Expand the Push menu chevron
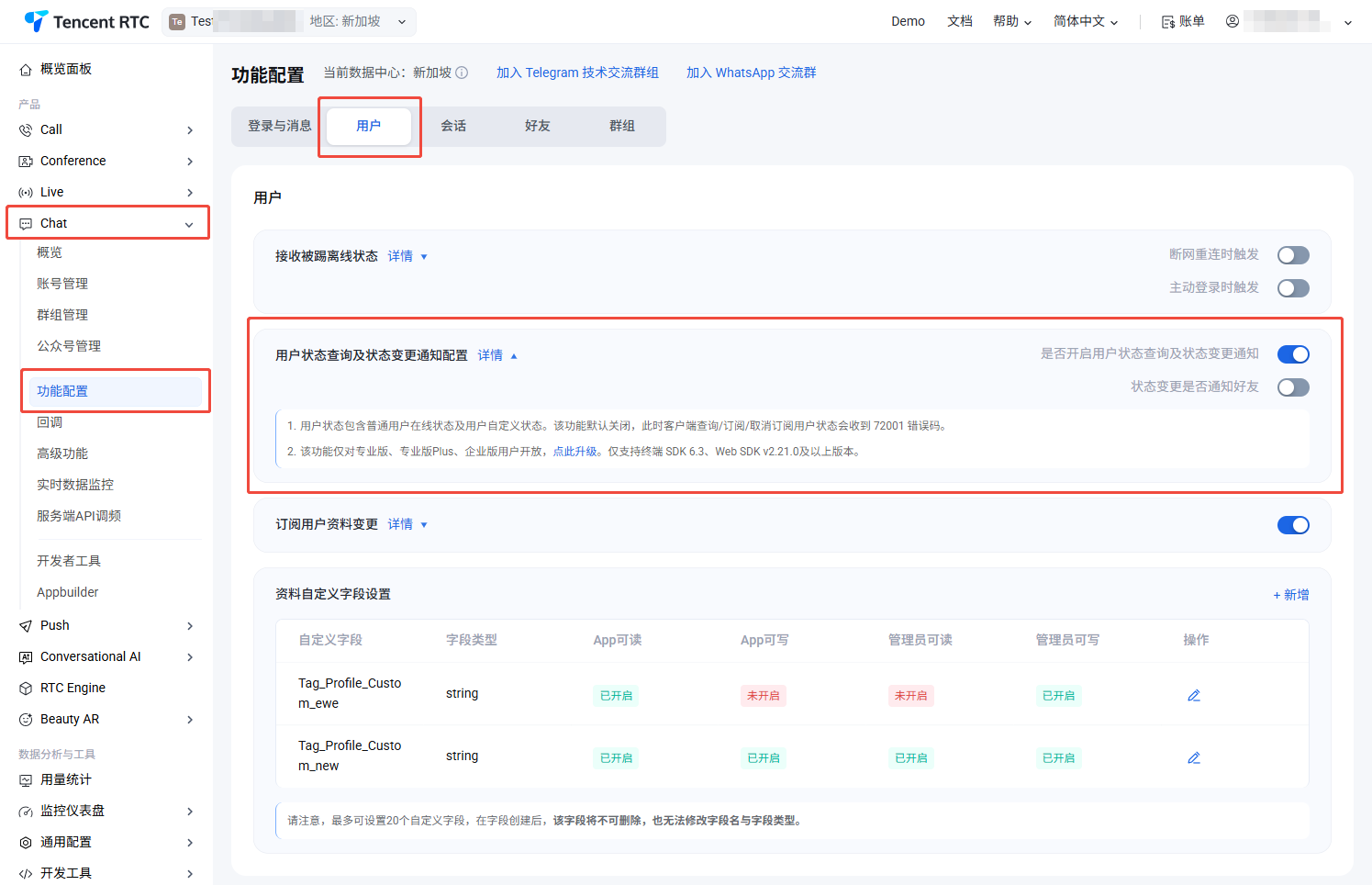 click(x=190, y=626)
